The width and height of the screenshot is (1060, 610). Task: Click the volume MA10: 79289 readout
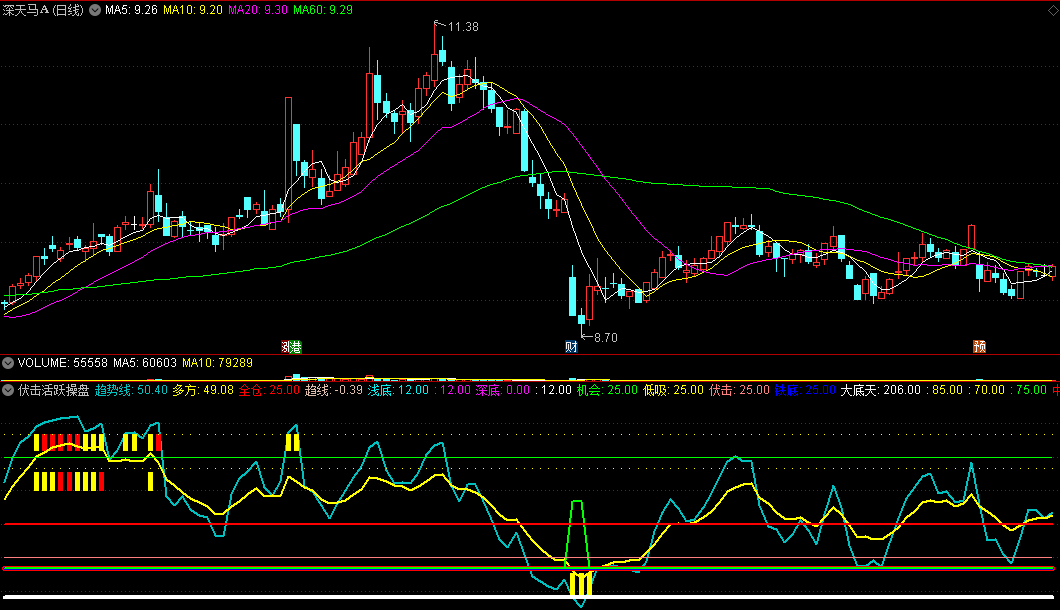pyautogui.click(x=217, y=363)
